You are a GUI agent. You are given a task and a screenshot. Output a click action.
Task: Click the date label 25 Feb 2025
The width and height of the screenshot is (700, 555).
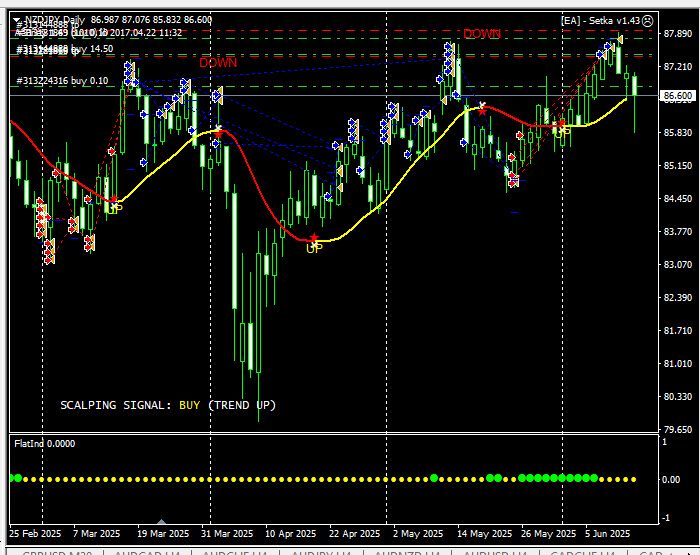[x=35, y=534]
